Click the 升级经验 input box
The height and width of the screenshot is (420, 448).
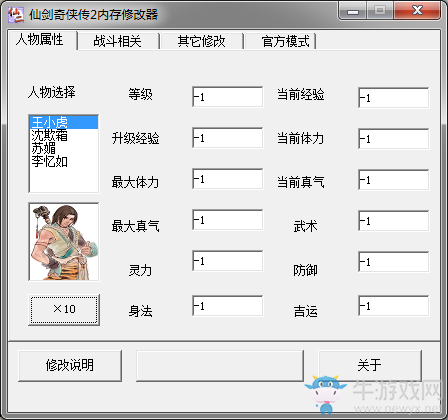click(x=227, y=138)
